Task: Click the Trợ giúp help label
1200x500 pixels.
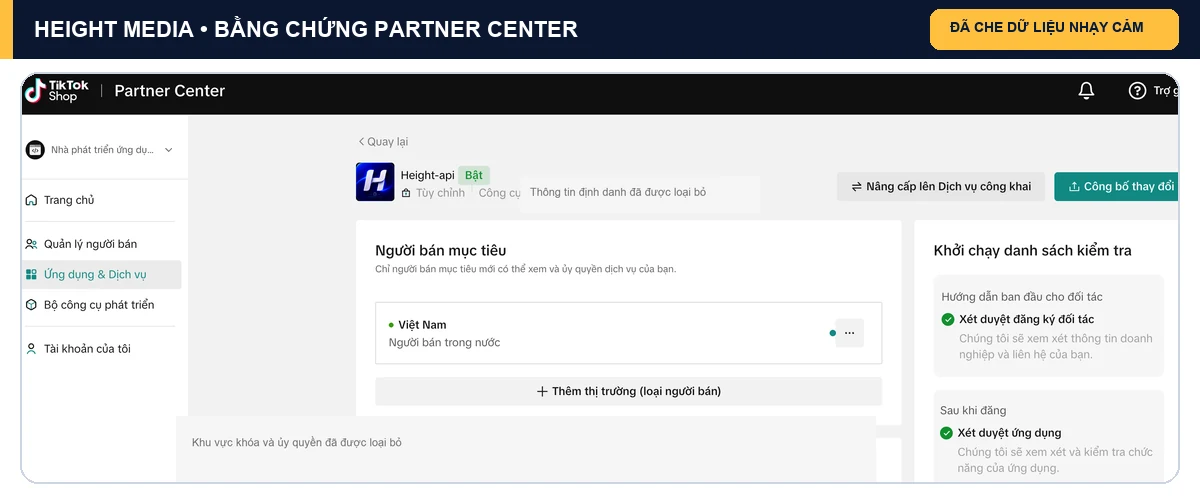Action: coord(1165,91)
